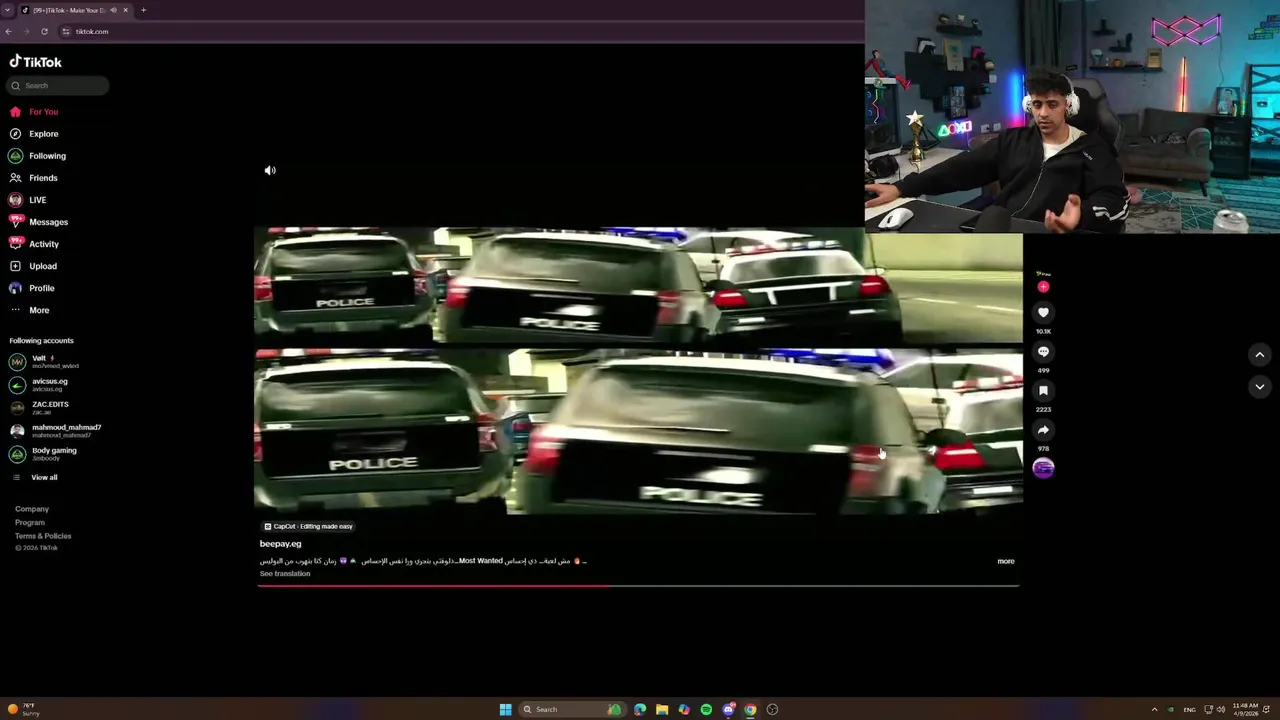1280x720 pixels.
Task: Open the tab search dropdown
Action: tap(7, 10)
